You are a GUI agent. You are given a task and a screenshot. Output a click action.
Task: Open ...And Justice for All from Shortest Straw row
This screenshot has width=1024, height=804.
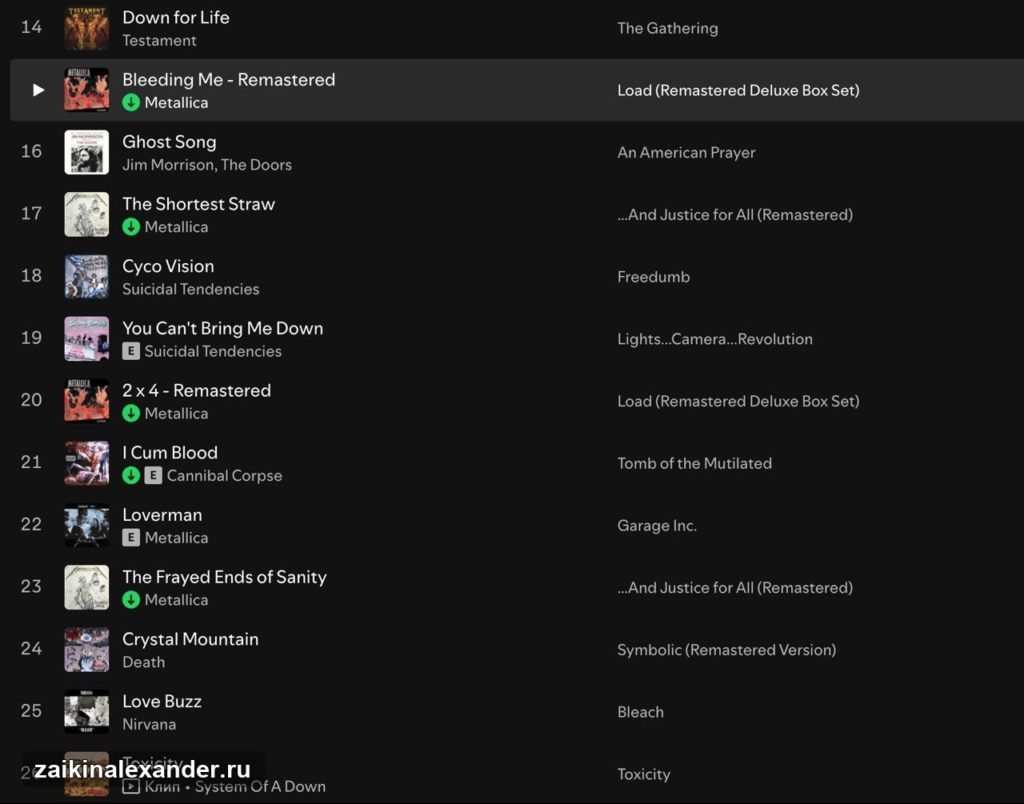(x=735, y=215)
